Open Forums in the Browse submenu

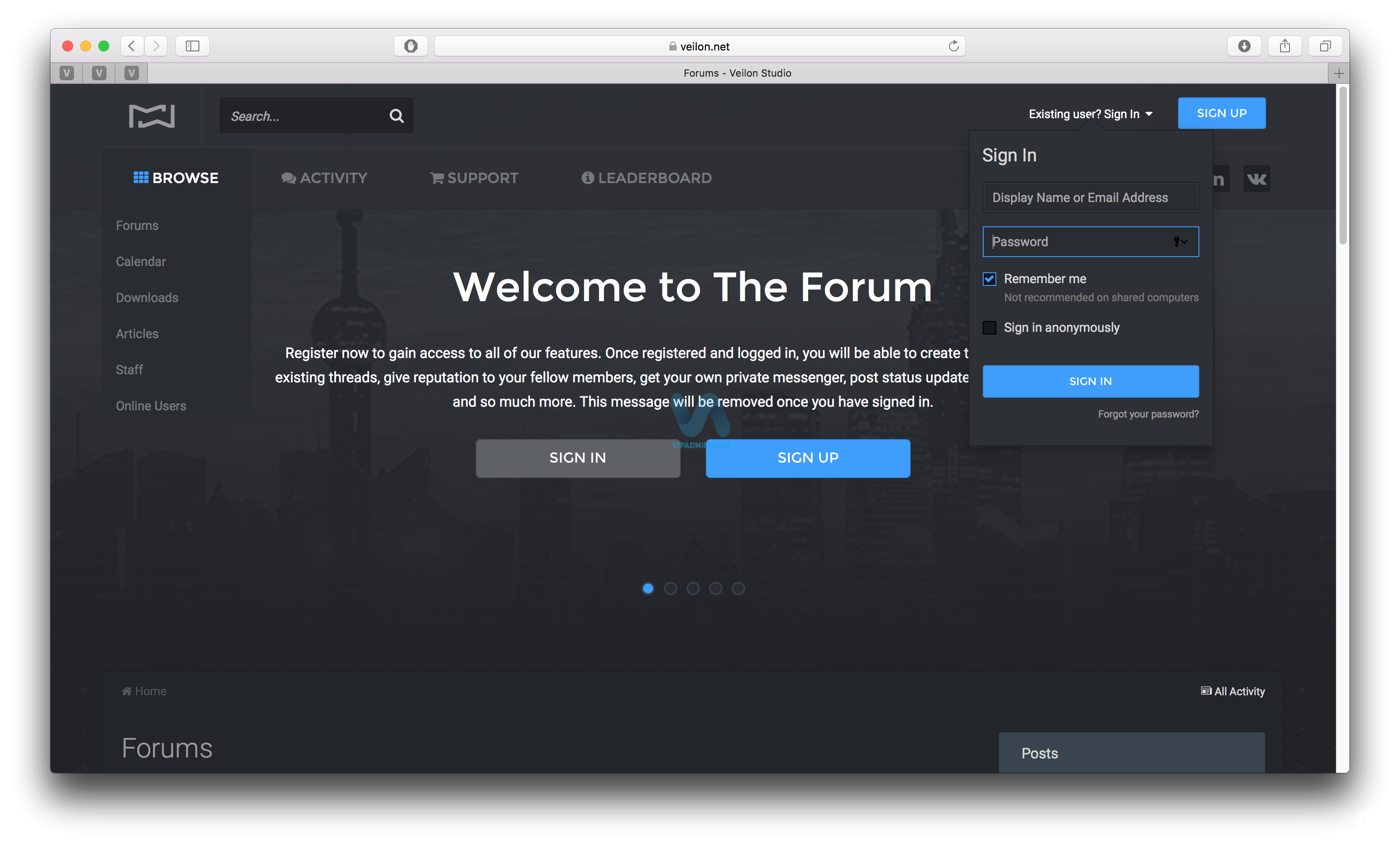tap(137, 225)
